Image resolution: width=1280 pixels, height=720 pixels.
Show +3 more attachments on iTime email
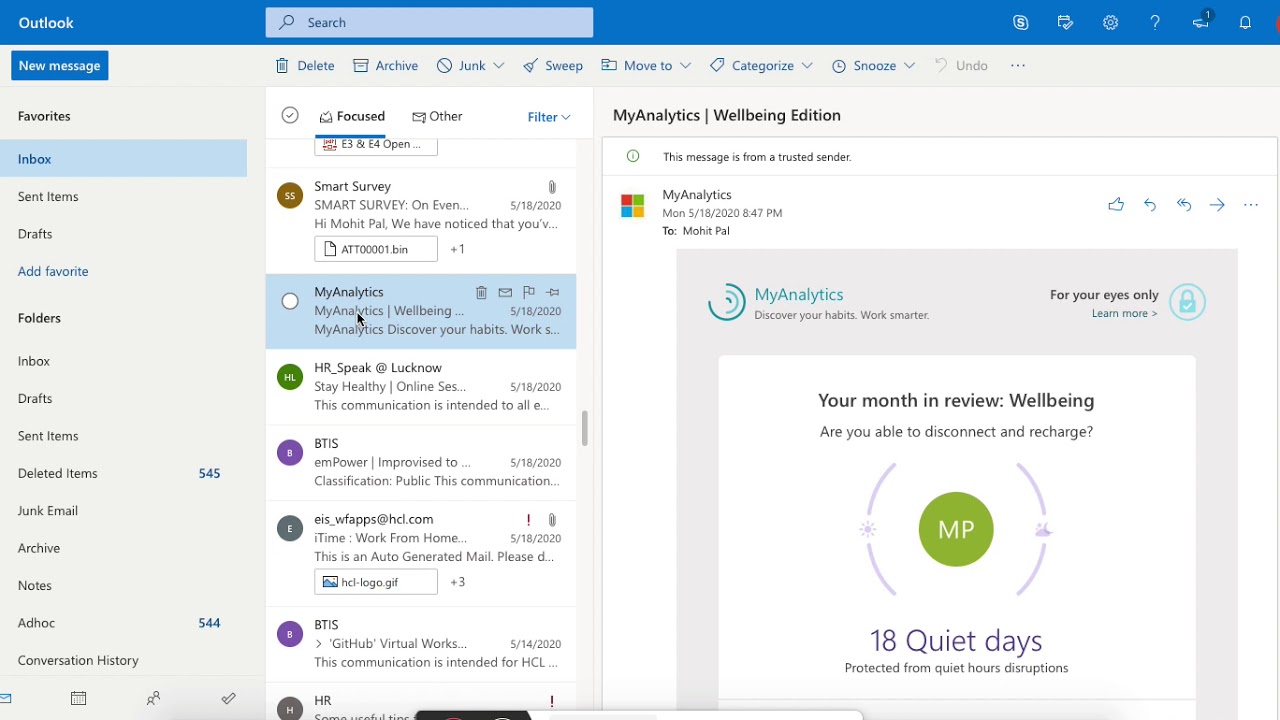point(457,582)
